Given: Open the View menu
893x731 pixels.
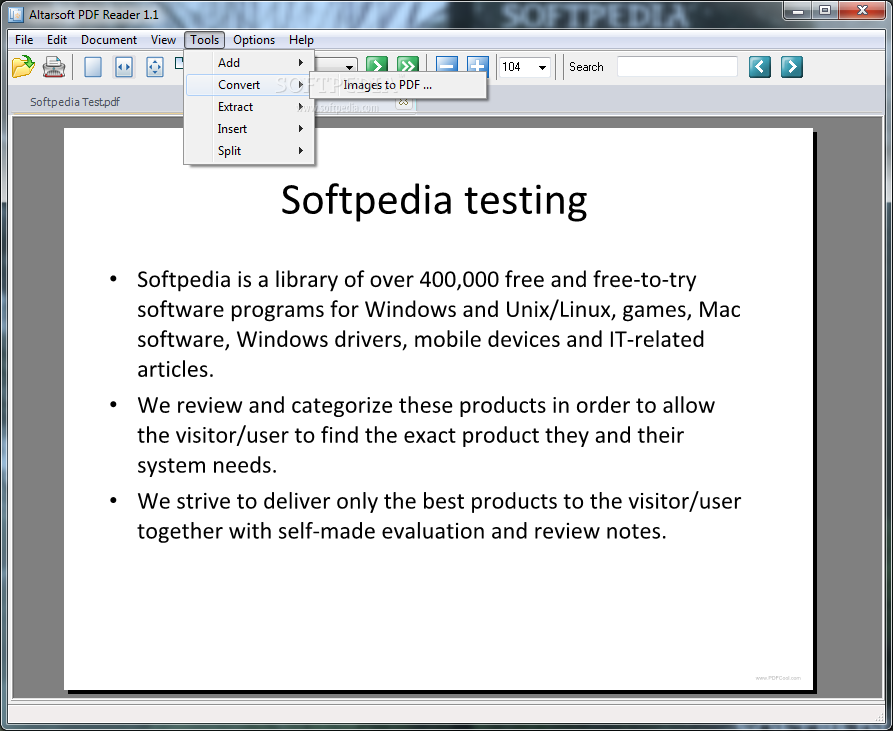Looking at the screenshot, I should [x=163, y=40].
